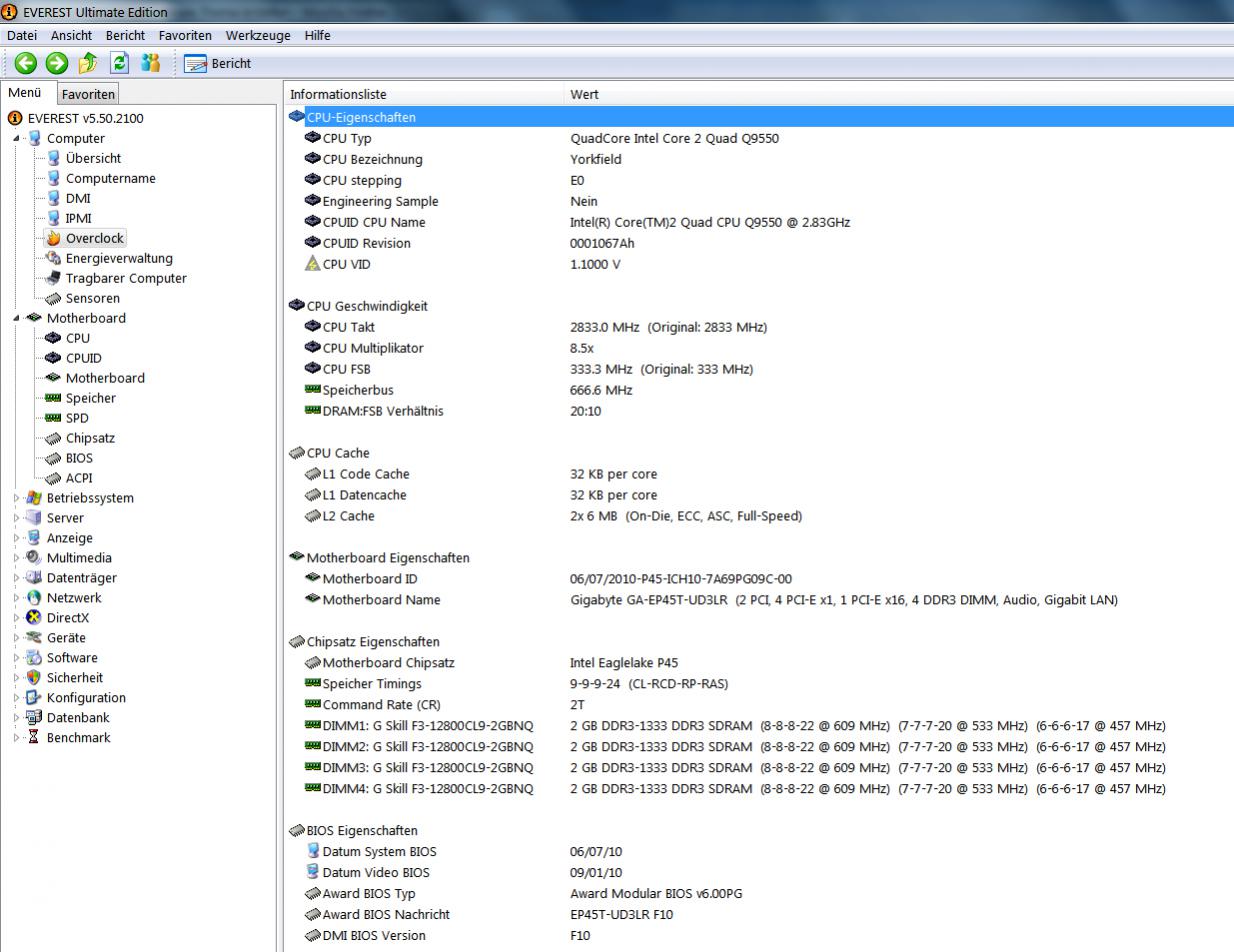
Task: Open the Hilfe menu
Action: (317, 35)
